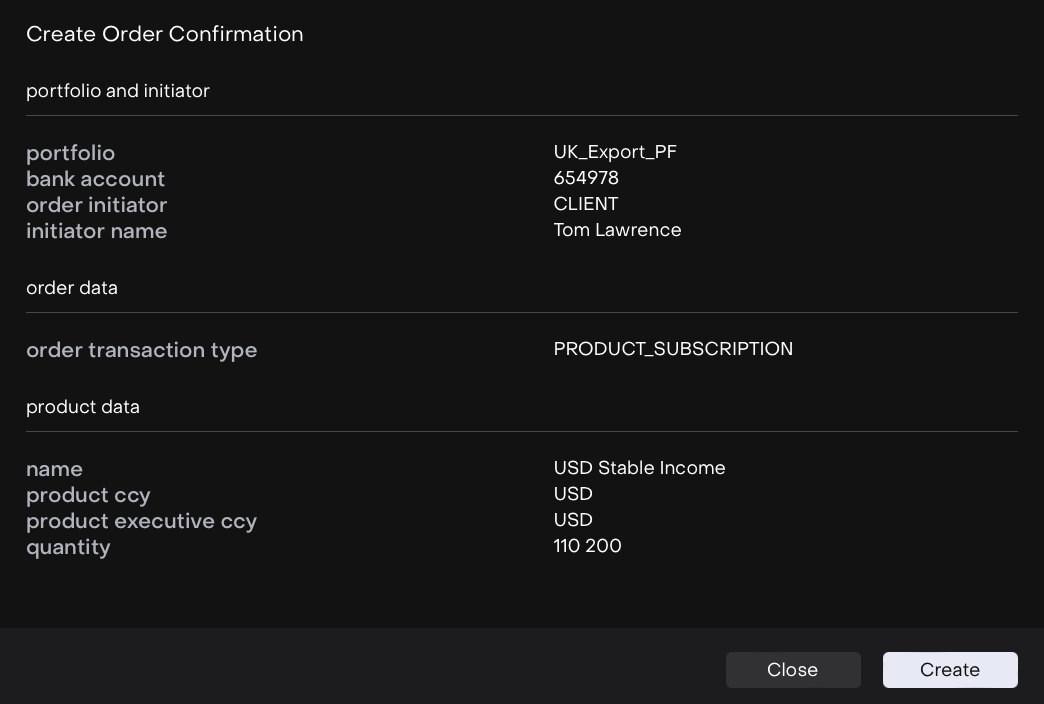Click the 'bank account' field label
The width and height of the screenshot is (1044, 704).
point(95,179)
